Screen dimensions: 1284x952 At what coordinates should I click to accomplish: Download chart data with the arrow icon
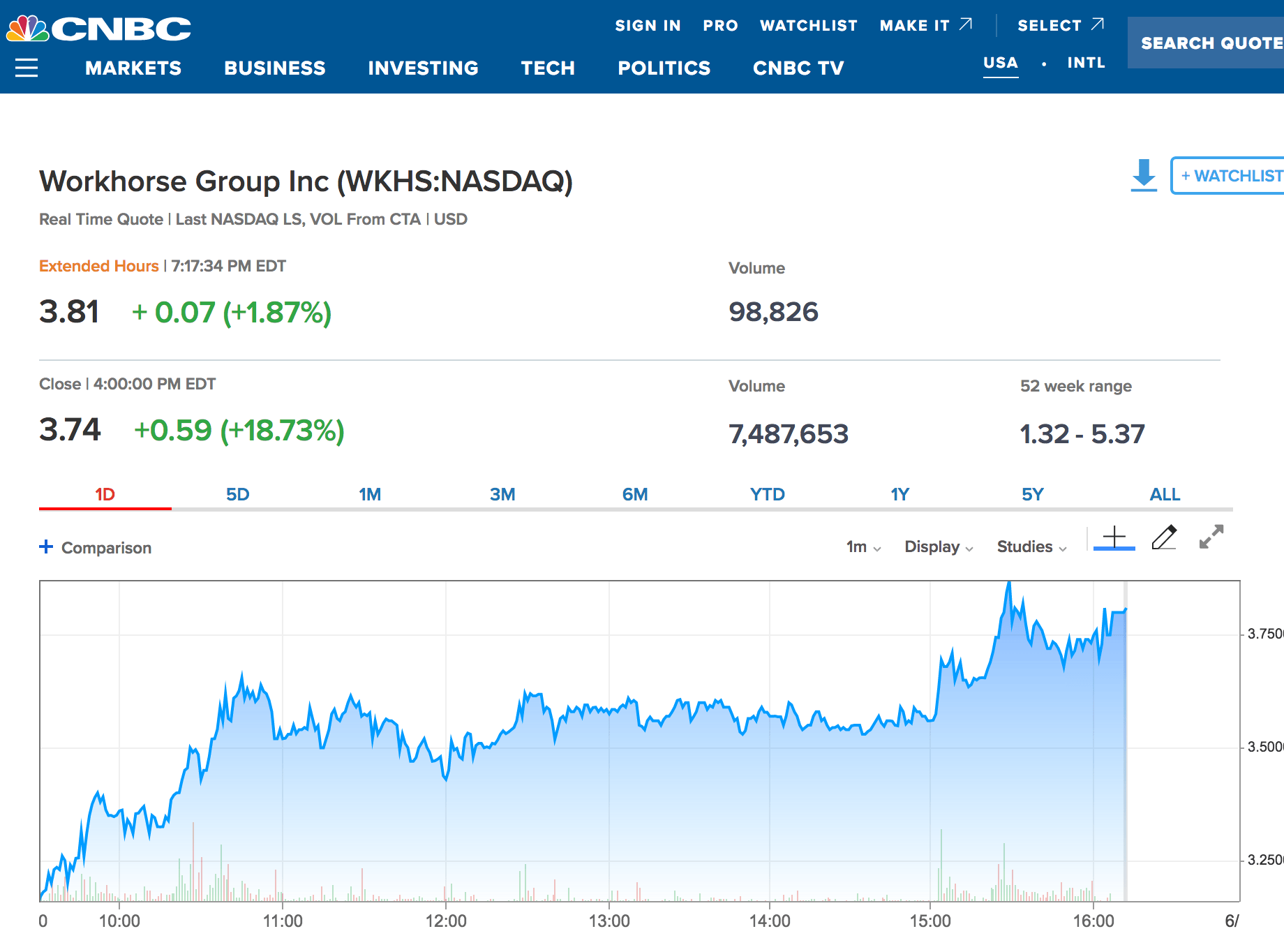(1144, 175)
